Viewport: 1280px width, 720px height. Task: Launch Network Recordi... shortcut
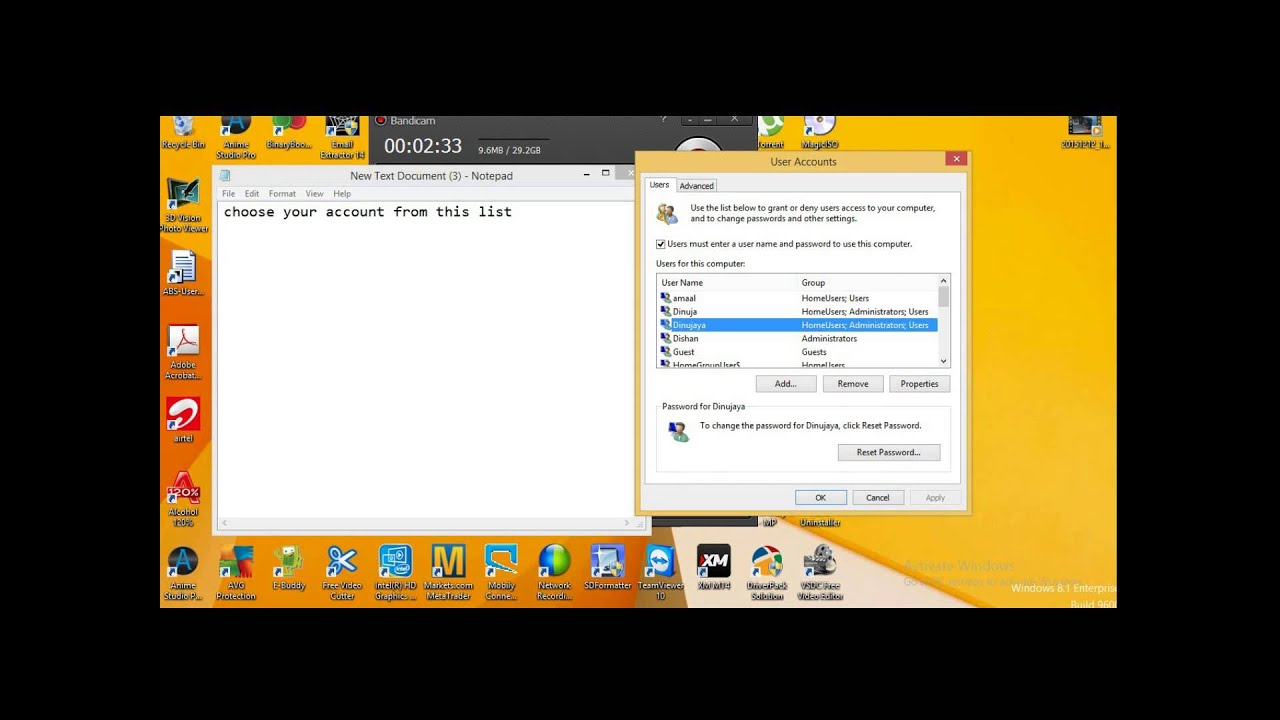554,573
